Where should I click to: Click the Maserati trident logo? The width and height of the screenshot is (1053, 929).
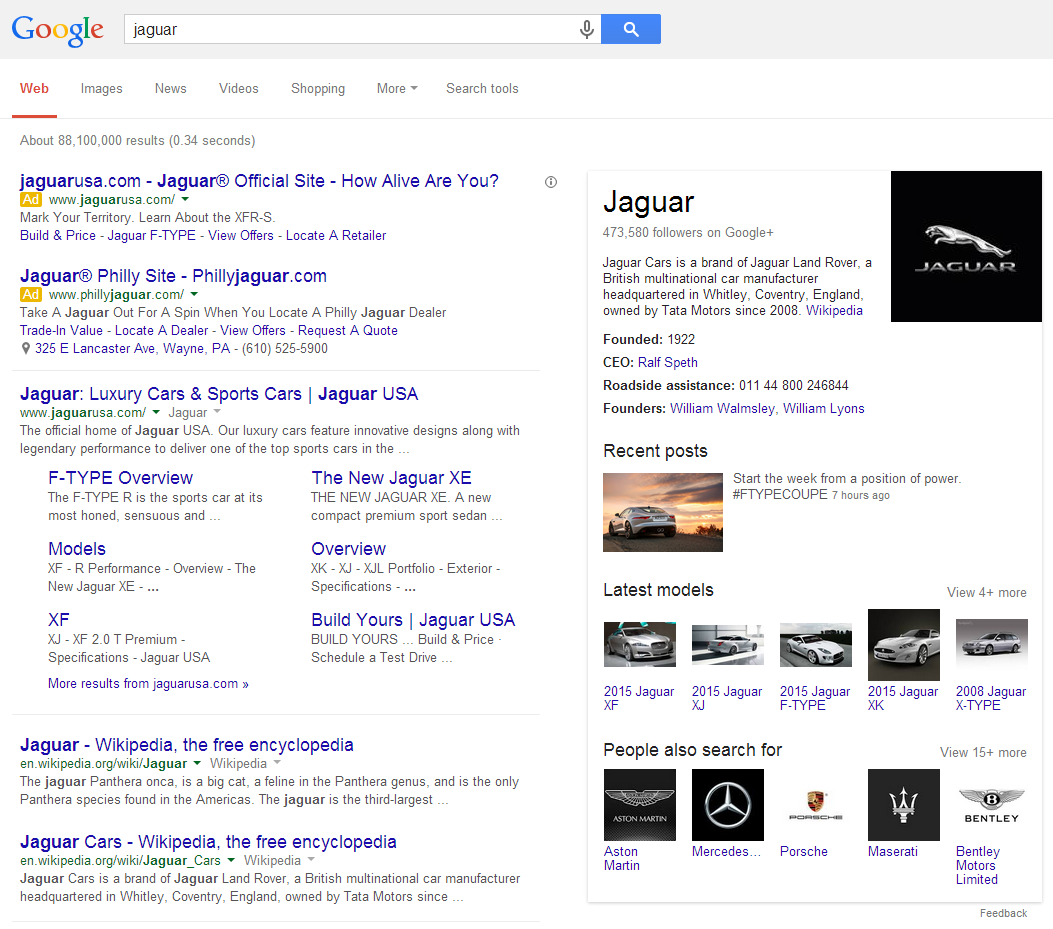pyautogui.click(x=903, y=805)
